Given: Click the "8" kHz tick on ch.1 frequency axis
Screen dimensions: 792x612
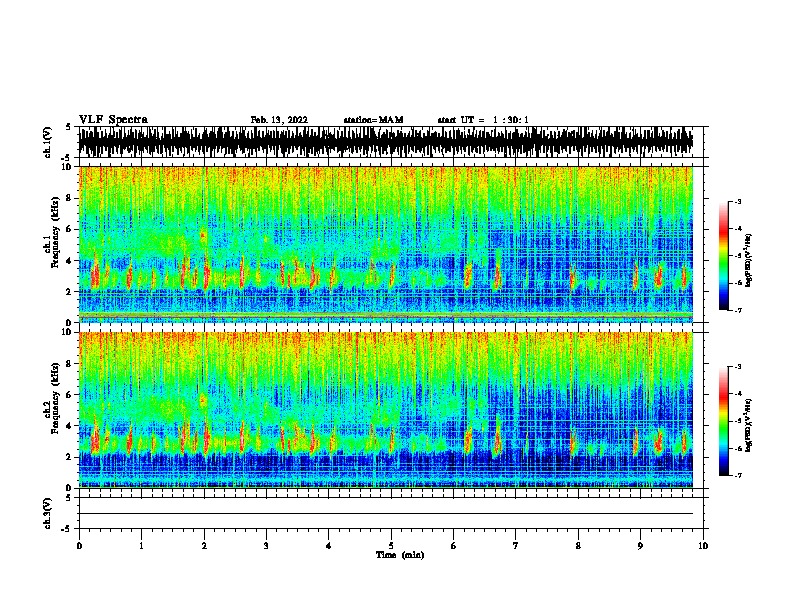Looking at the screenshot, I should click(x=69, y=198).
